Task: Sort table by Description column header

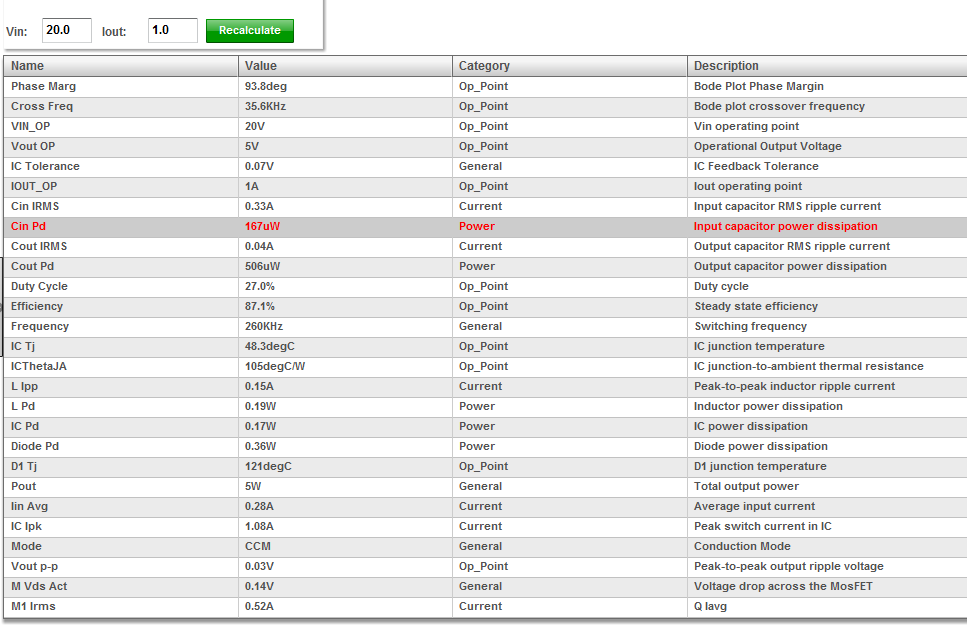Action: (x=827, y=66)
